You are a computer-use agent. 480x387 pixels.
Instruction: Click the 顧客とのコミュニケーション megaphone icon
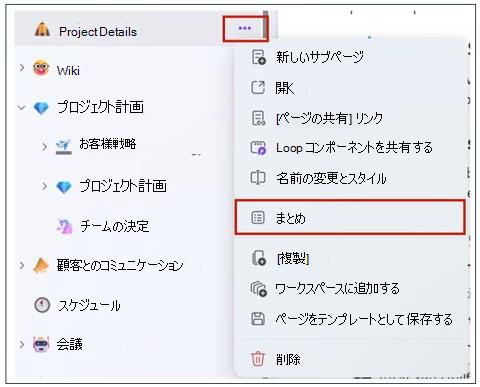(x=42, y=265)
